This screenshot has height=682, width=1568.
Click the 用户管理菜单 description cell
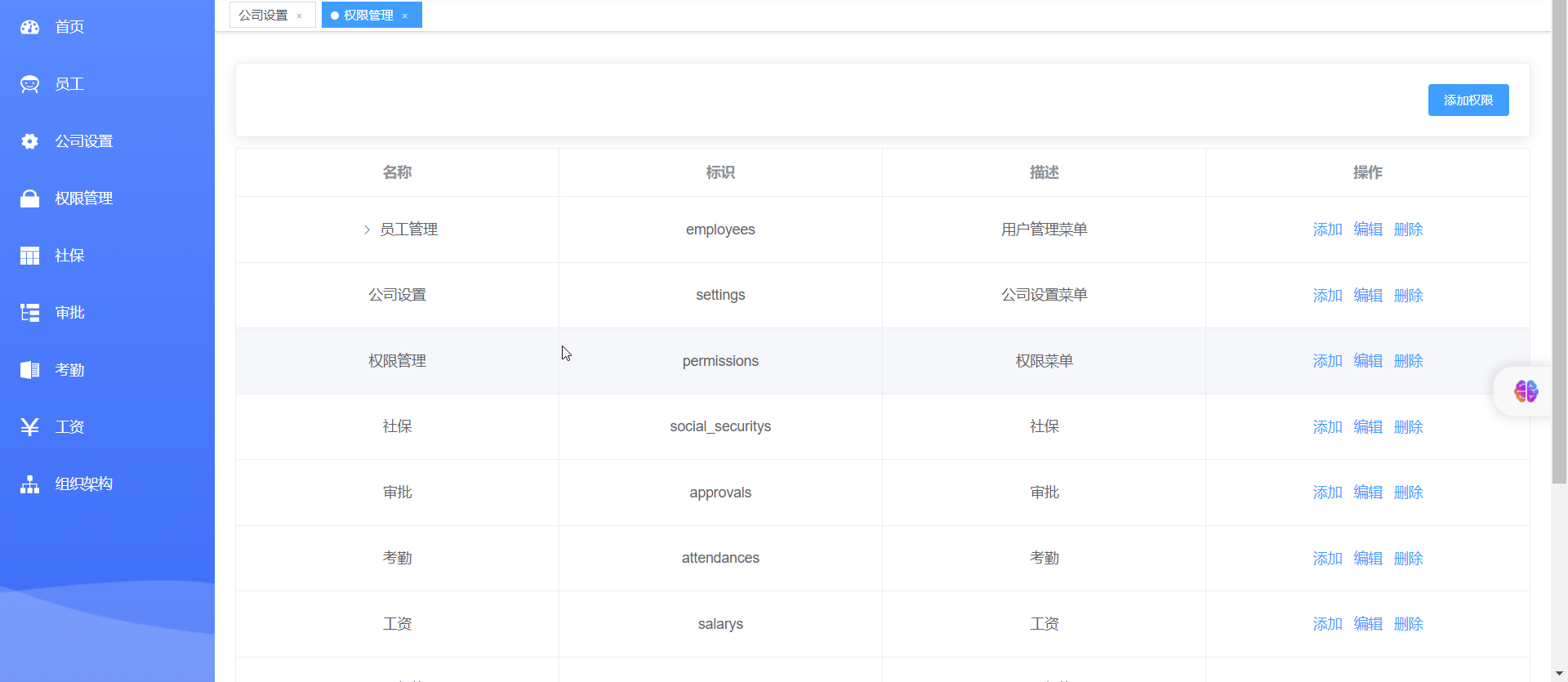[x=1044, y=230]
